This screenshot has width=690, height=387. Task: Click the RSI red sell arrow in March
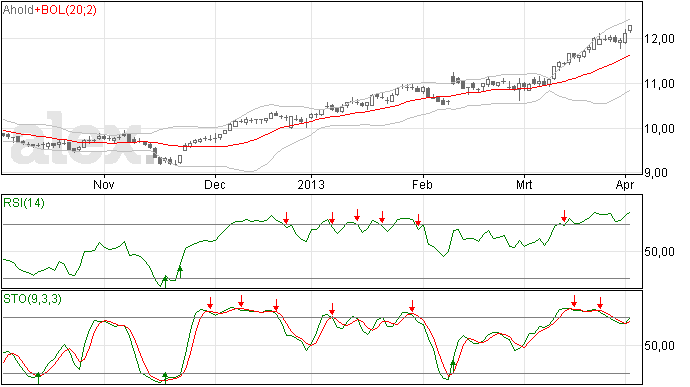point(564,216)
